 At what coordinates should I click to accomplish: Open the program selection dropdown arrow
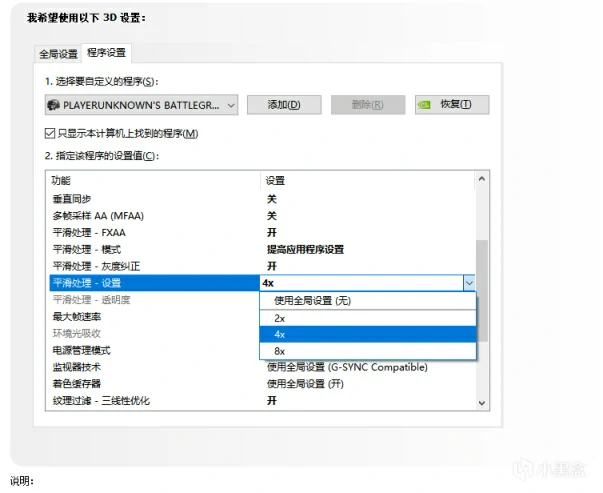[231, 105]
